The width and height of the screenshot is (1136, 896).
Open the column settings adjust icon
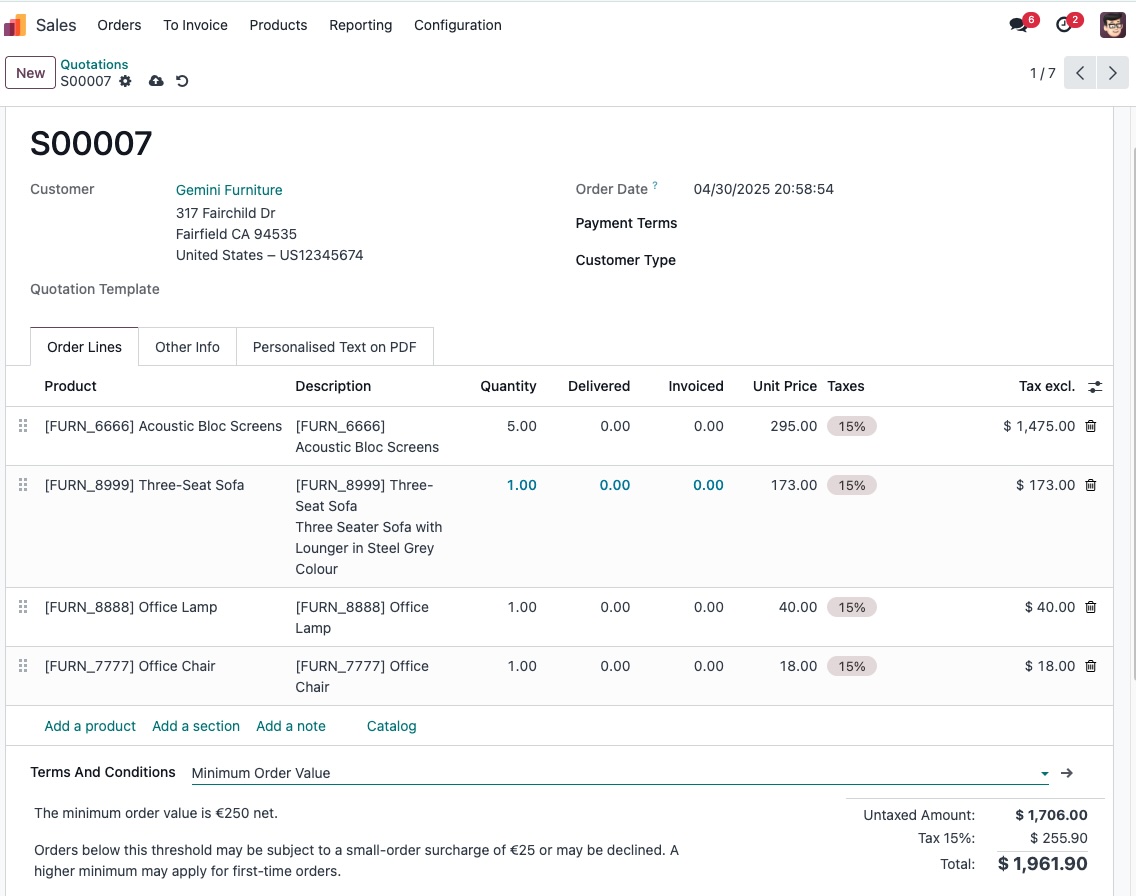click(x=1095, y=386)
